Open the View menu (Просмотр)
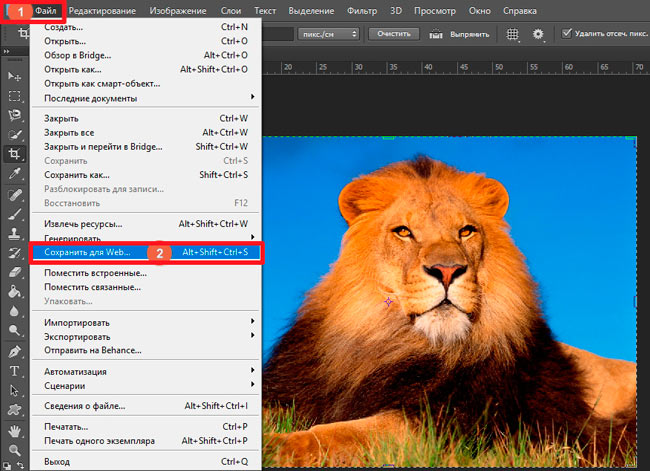Screen dimensions: 650x471 (434, 11)
